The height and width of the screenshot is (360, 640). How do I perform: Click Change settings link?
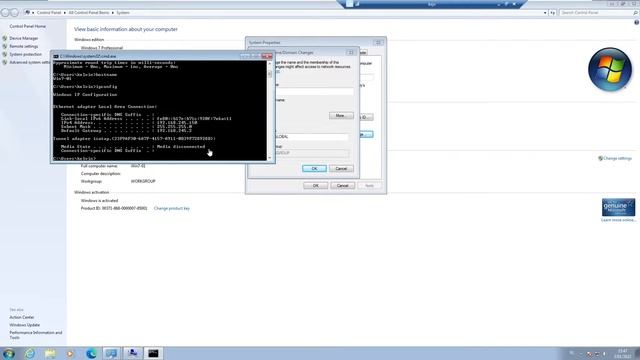(617, 158)
